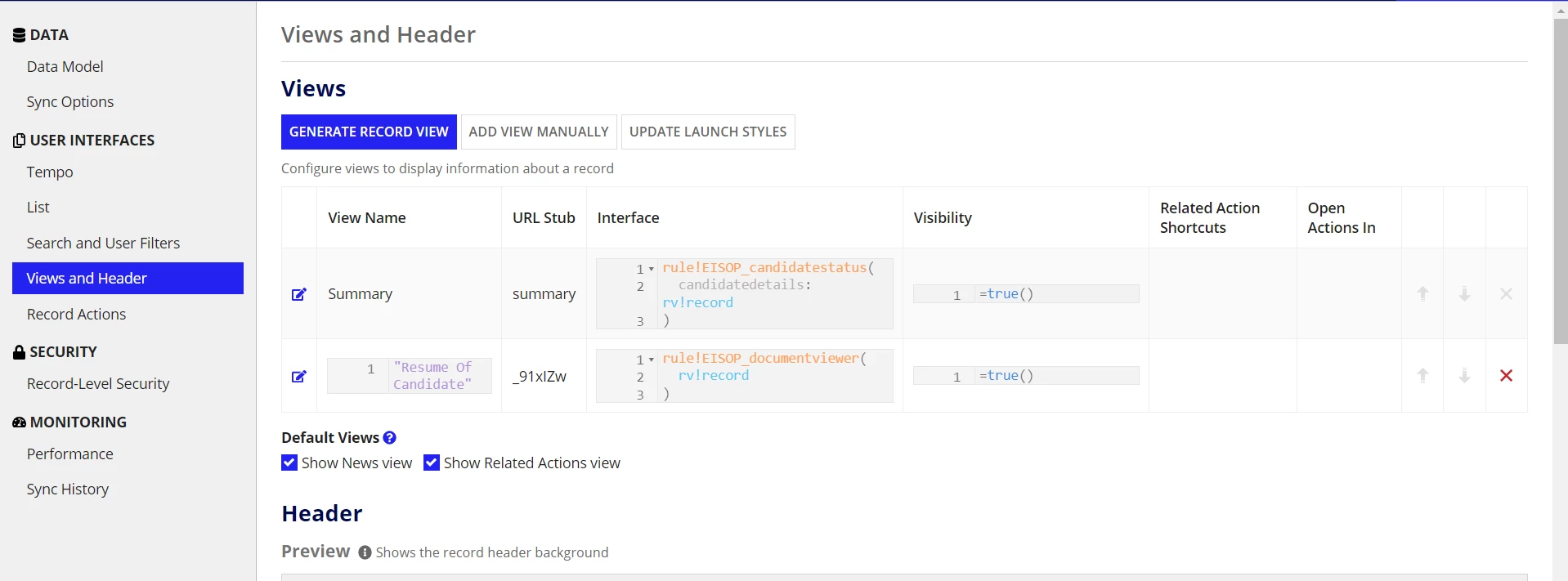1568x581 pixels.
Task: Open the List settings
Action: pos(38,208)
